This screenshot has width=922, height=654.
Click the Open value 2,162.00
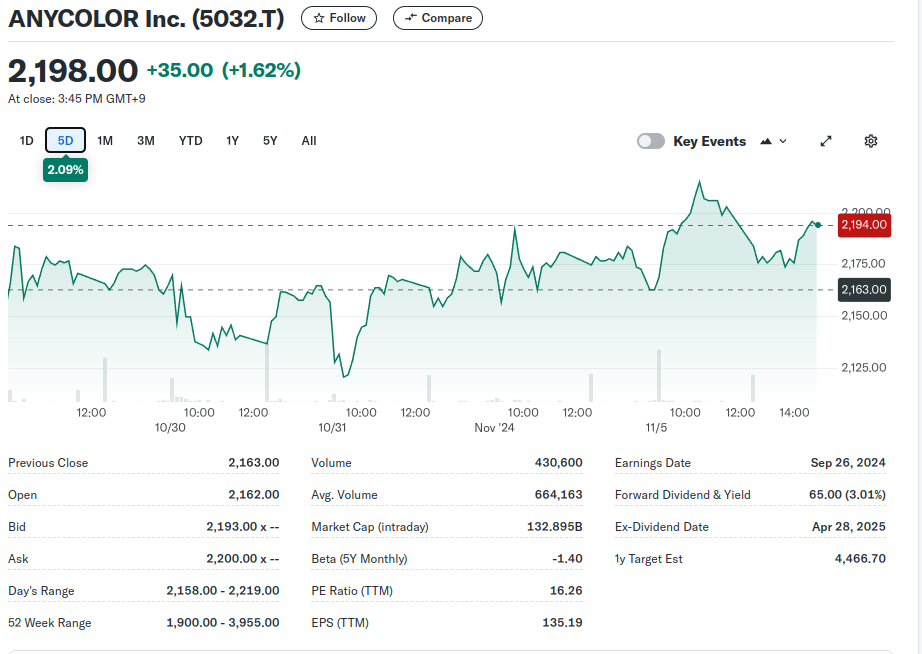(x=253, y=495)
